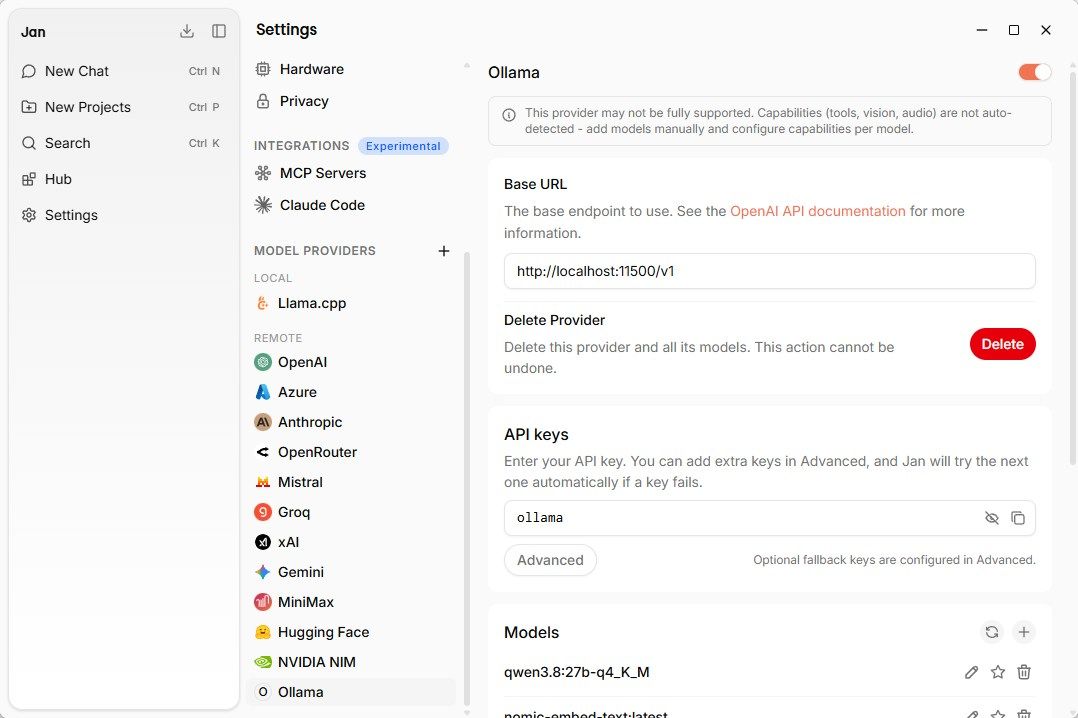Viewport: 1078px width, 718px height.
Task: Select the Mistral provider
Action: [x=351, y=482]
